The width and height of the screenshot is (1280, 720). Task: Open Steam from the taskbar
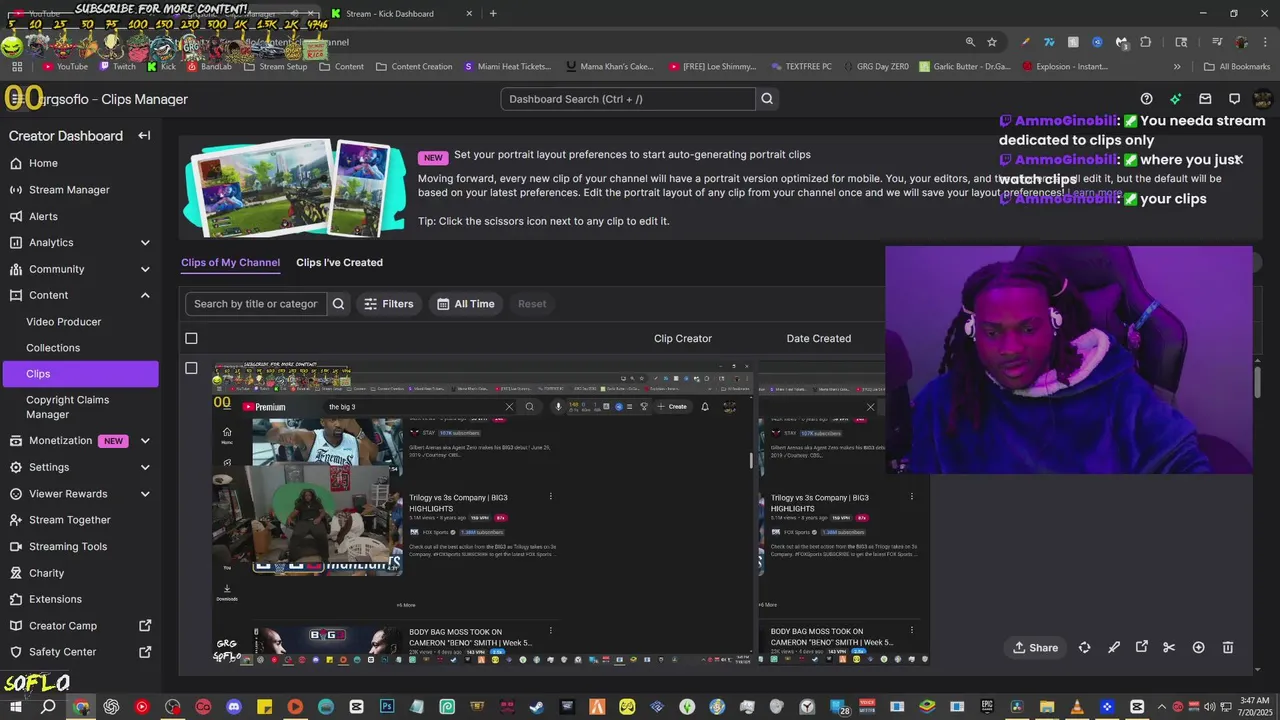538,707
